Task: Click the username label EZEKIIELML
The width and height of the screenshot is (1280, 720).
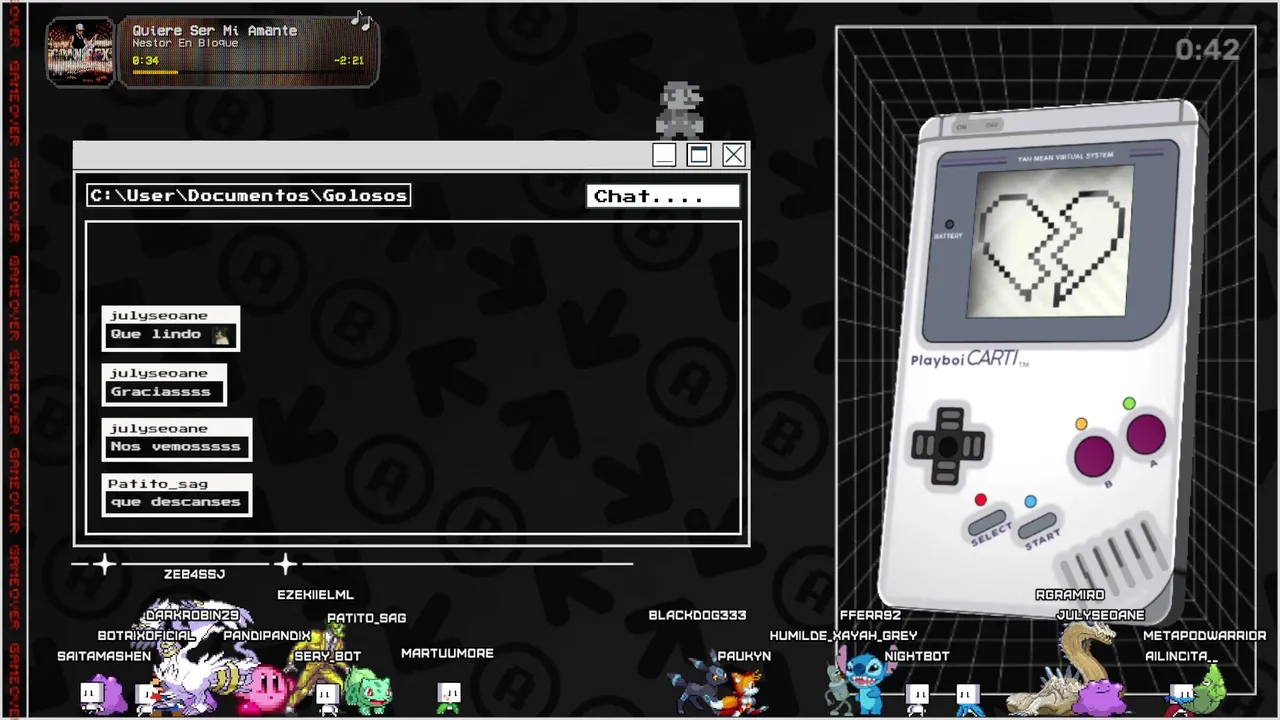Action: click(315, 595)
